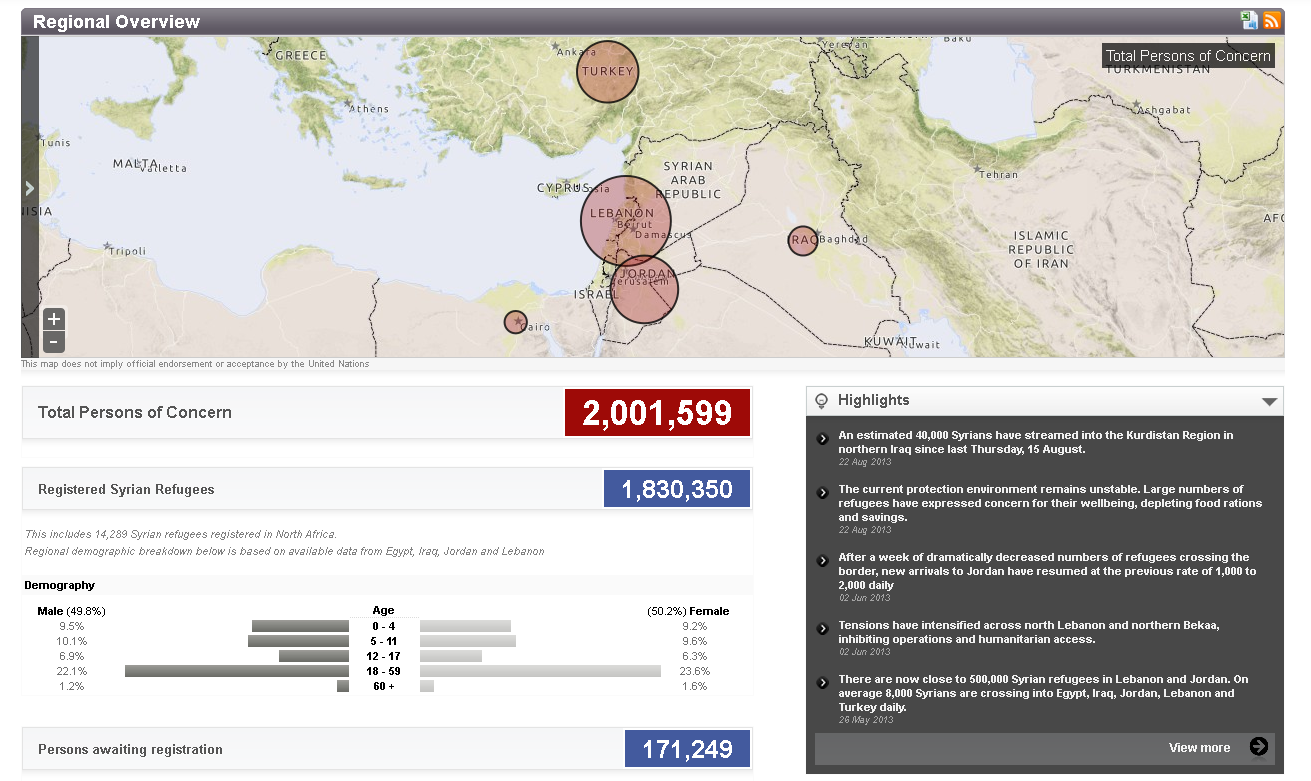The height and width of the screenshot is (781, 1311).
Task: Select the Turkey circle on map
Action: coord(608,72)
